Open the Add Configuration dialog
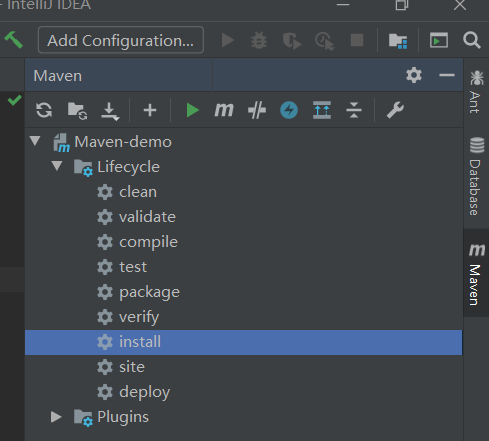This screenshot has width=489, height=441. (x=121, y=40)
